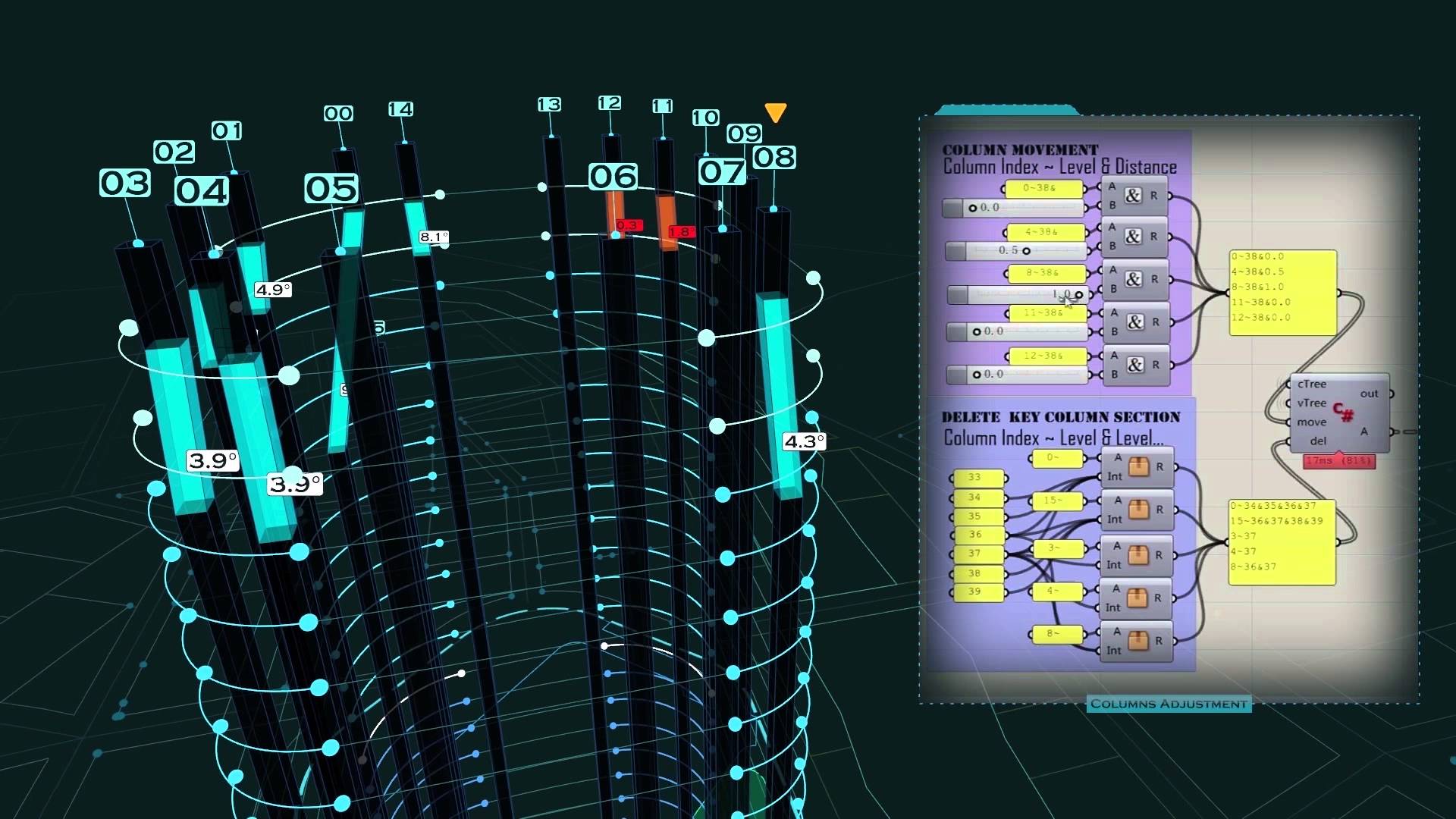
Task: Click the 8.1° angle tag
Action: 434,237
